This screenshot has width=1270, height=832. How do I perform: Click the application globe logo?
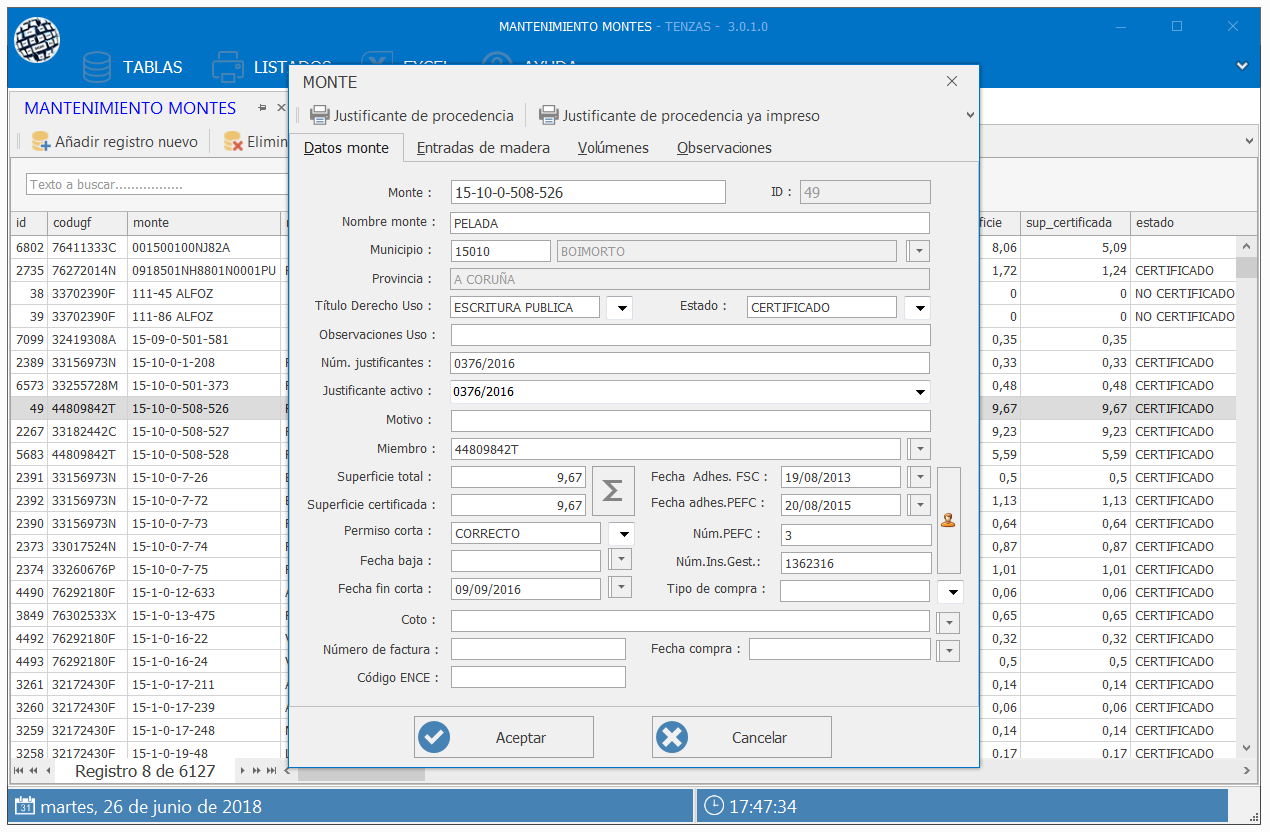pos(37,40)
